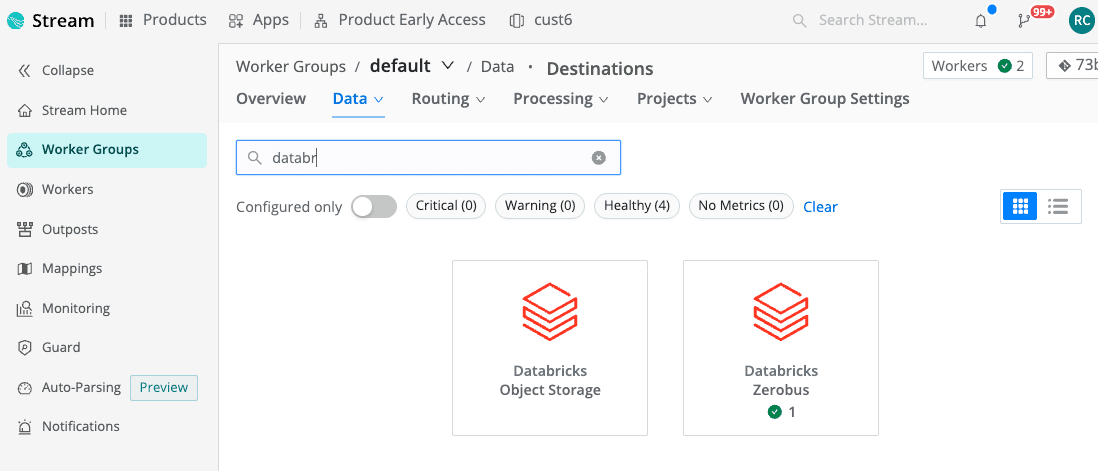Open Notifications in sidebar
This screenshot has height=471, width=1098.
[x=68, y=426]
